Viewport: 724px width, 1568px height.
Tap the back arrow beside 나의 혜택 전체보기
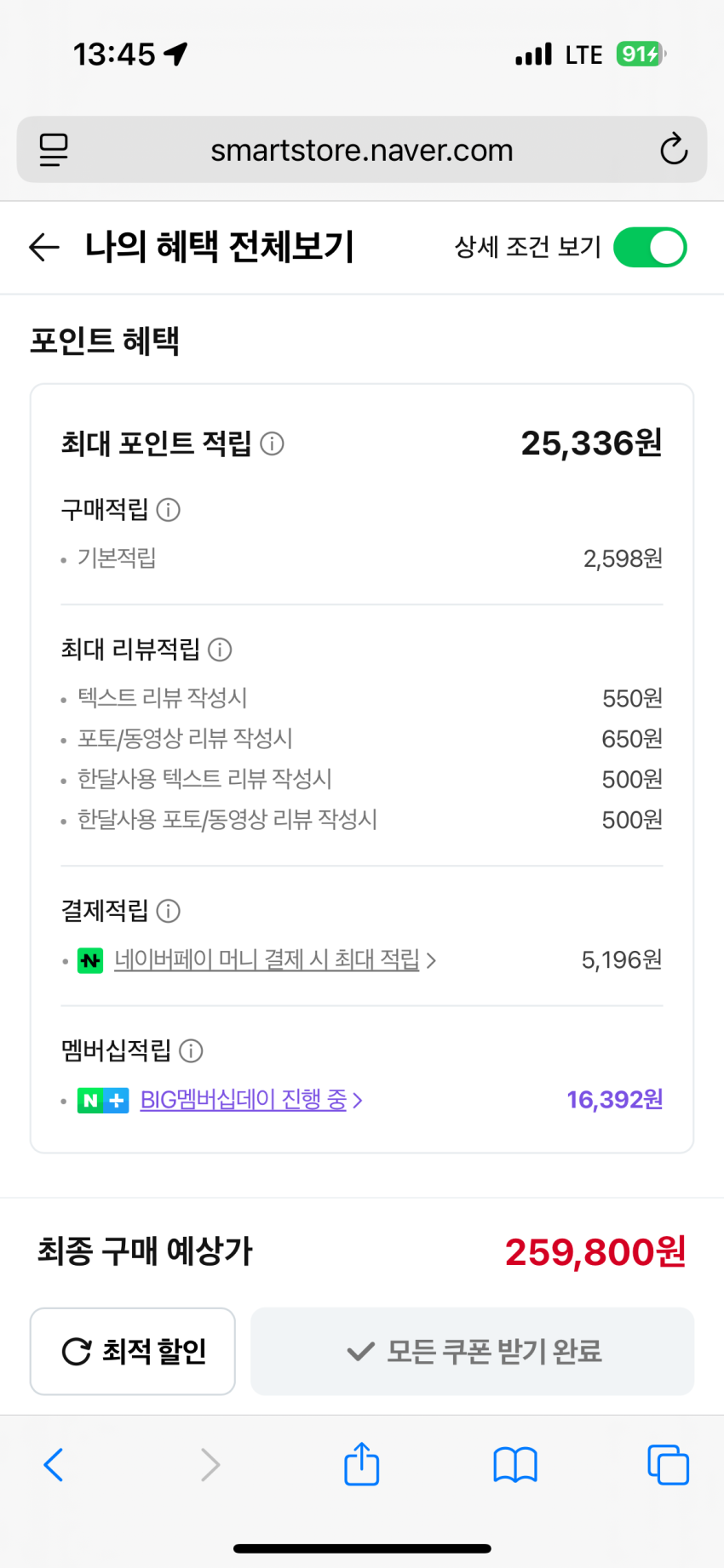[44, 248]
